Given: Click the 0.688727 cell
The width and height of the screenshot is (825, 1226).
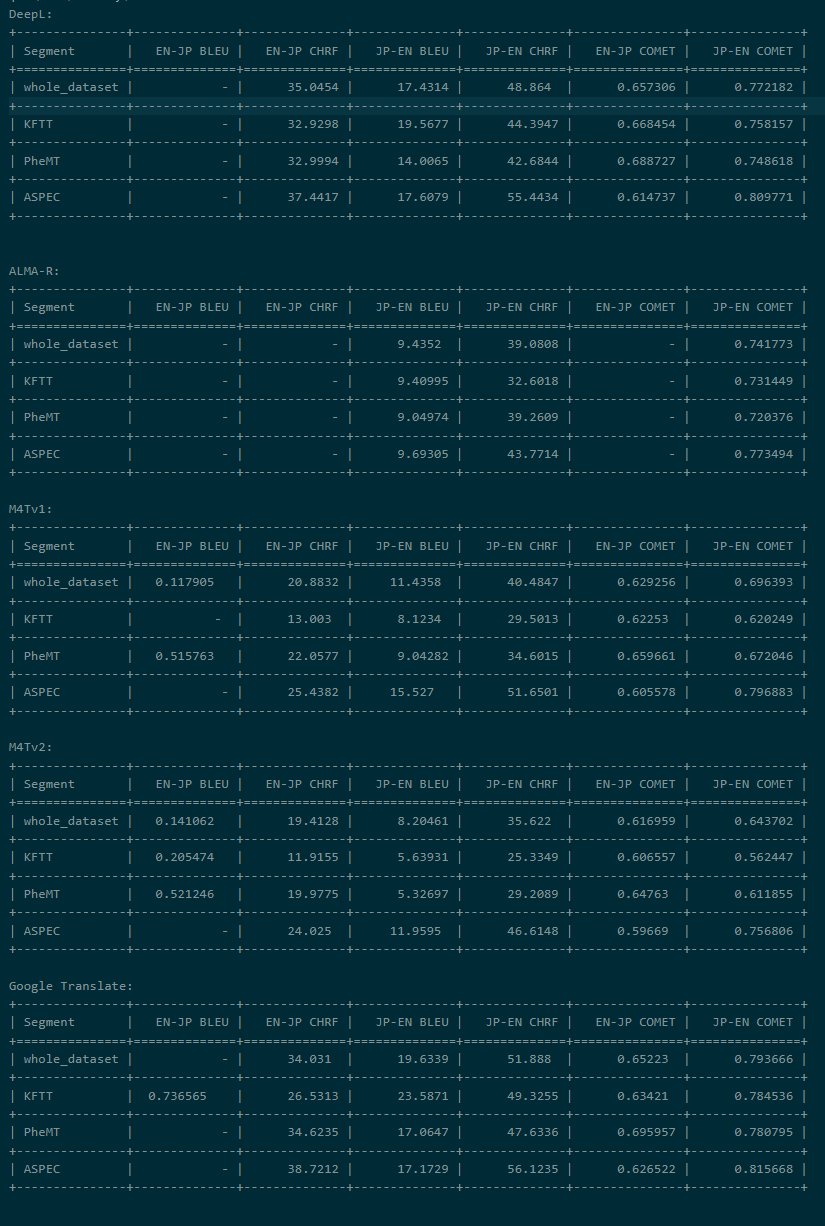Looking at the screenshot, I should tap(646, 161).
